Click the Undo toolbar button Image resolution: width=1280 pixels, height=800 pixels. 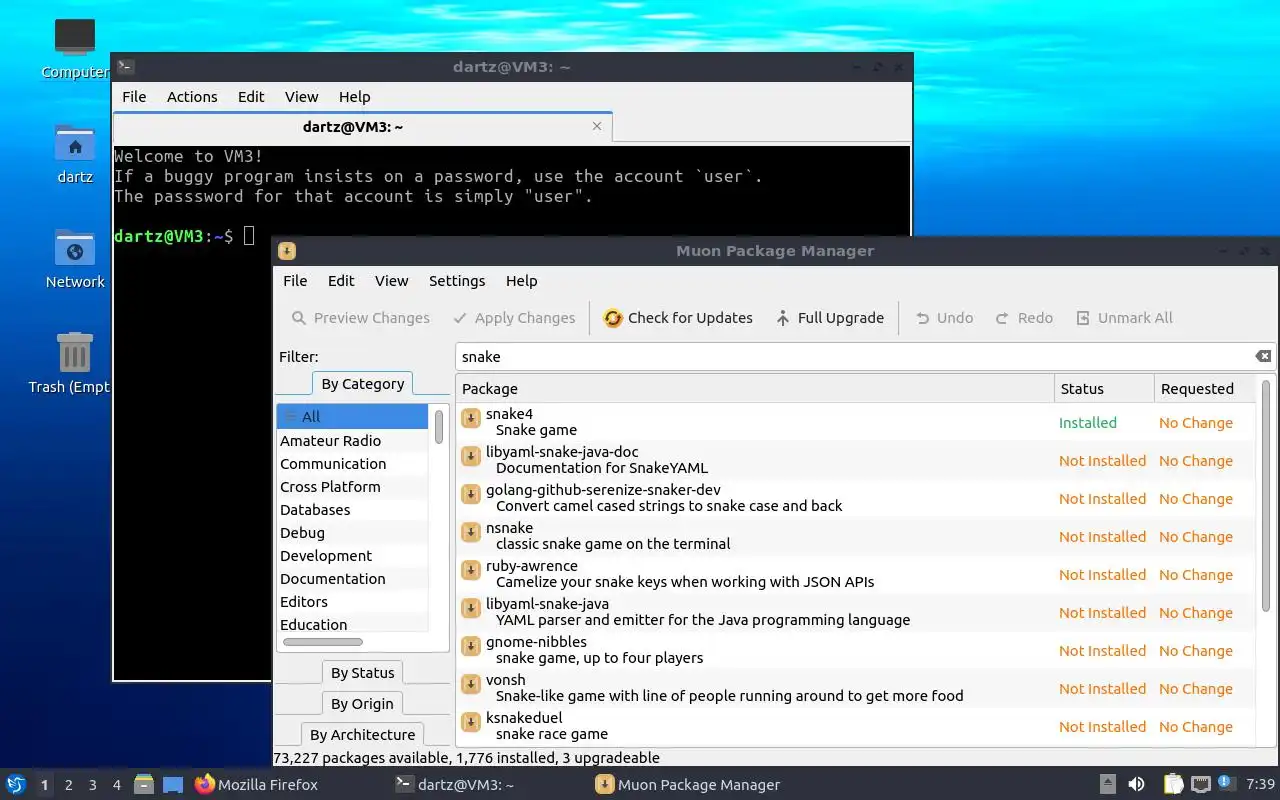(944, 318)
